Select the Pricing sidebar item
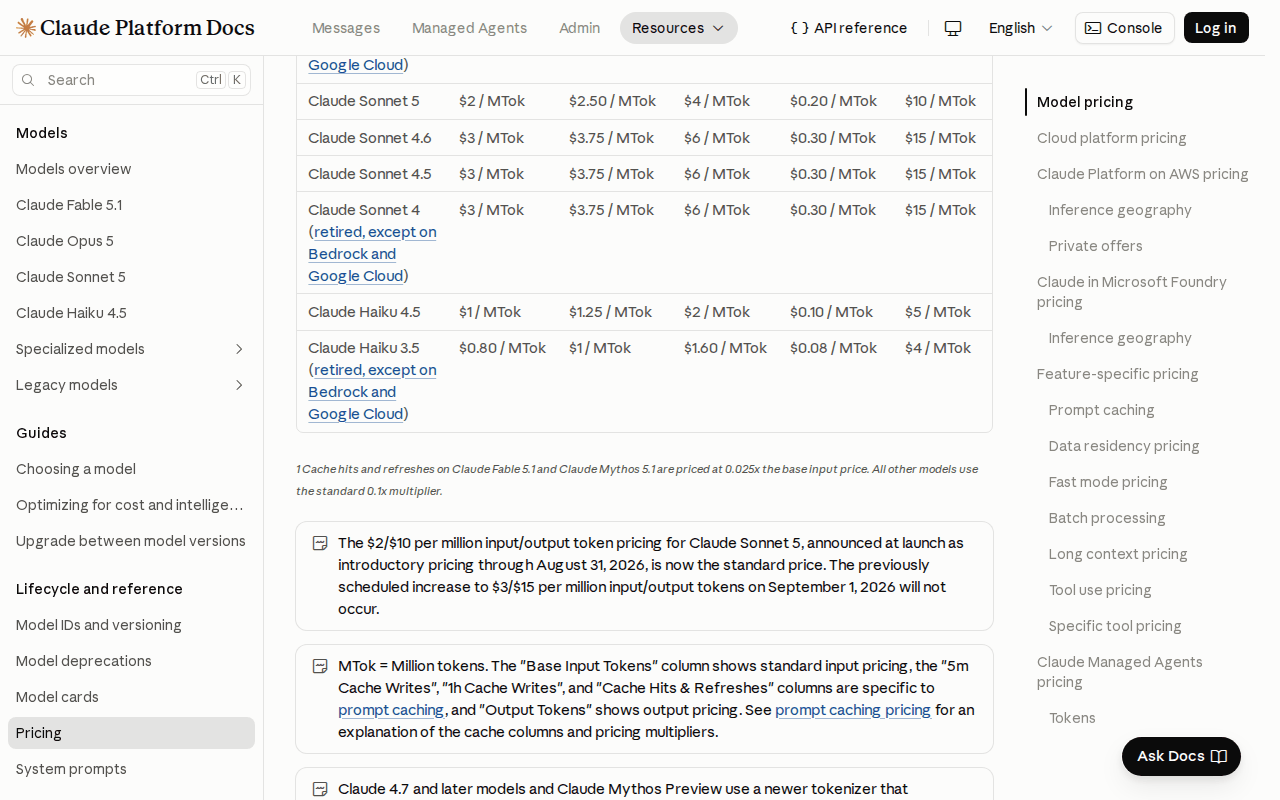 131,733
